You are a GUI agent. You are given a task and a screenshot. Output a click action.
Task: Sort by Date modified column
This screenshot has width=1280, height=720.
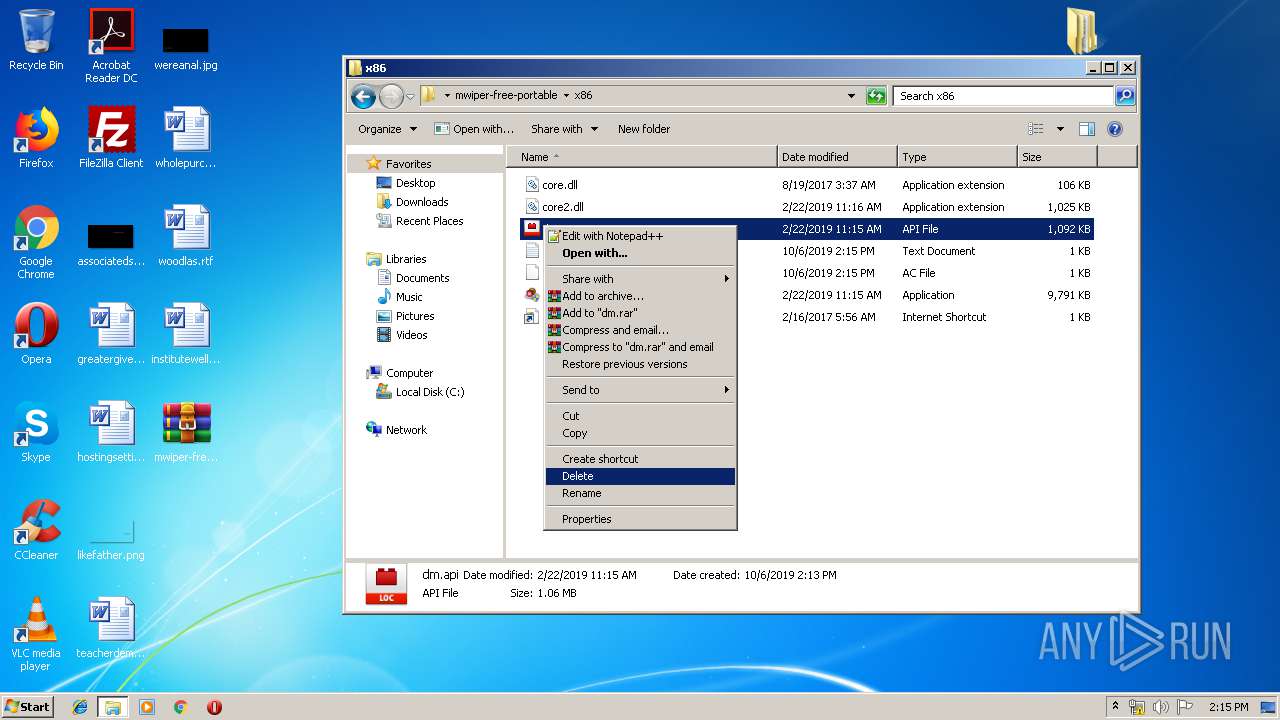pos(837,157)
